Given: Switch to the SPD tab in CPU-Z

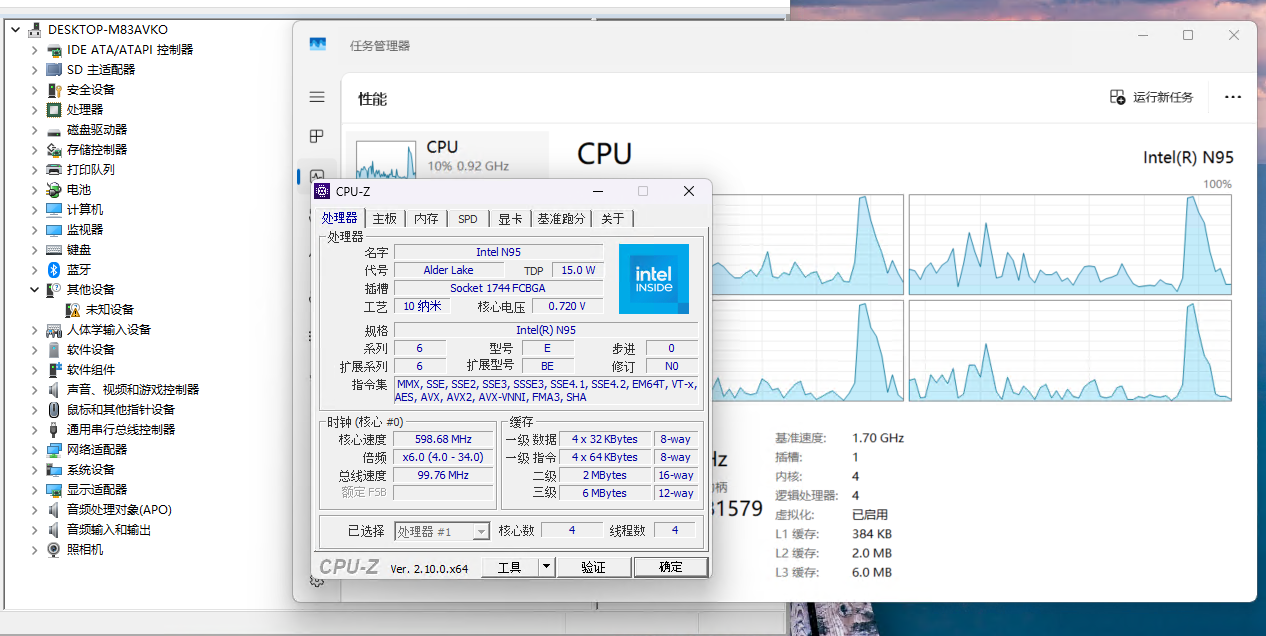Looking at the screenshot, I should point(468,219).
